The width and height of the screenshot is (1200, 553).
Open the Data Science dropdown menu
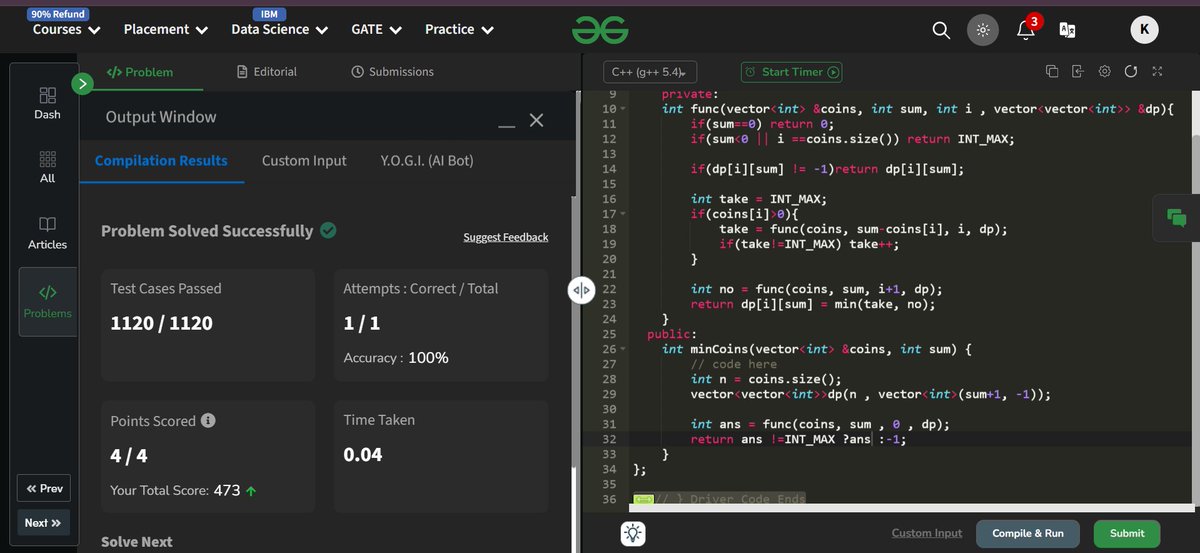(280, 30)
